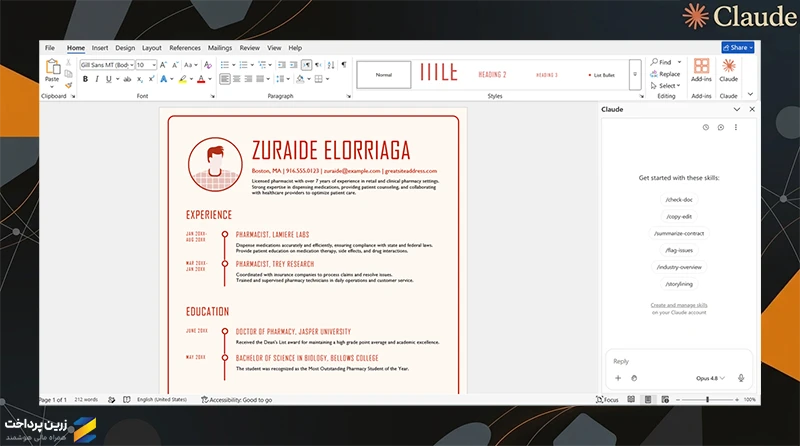Open chat history clock icon in Claude pane
The height and width of the screenshot is (446, 800).
(x=706, y=128)
